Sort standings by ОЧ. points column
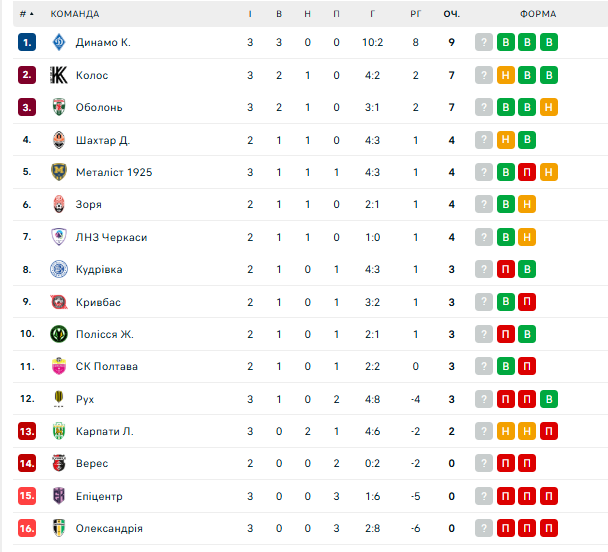The height and width of the screenshot is (552, 608). [x=451, y=14]
